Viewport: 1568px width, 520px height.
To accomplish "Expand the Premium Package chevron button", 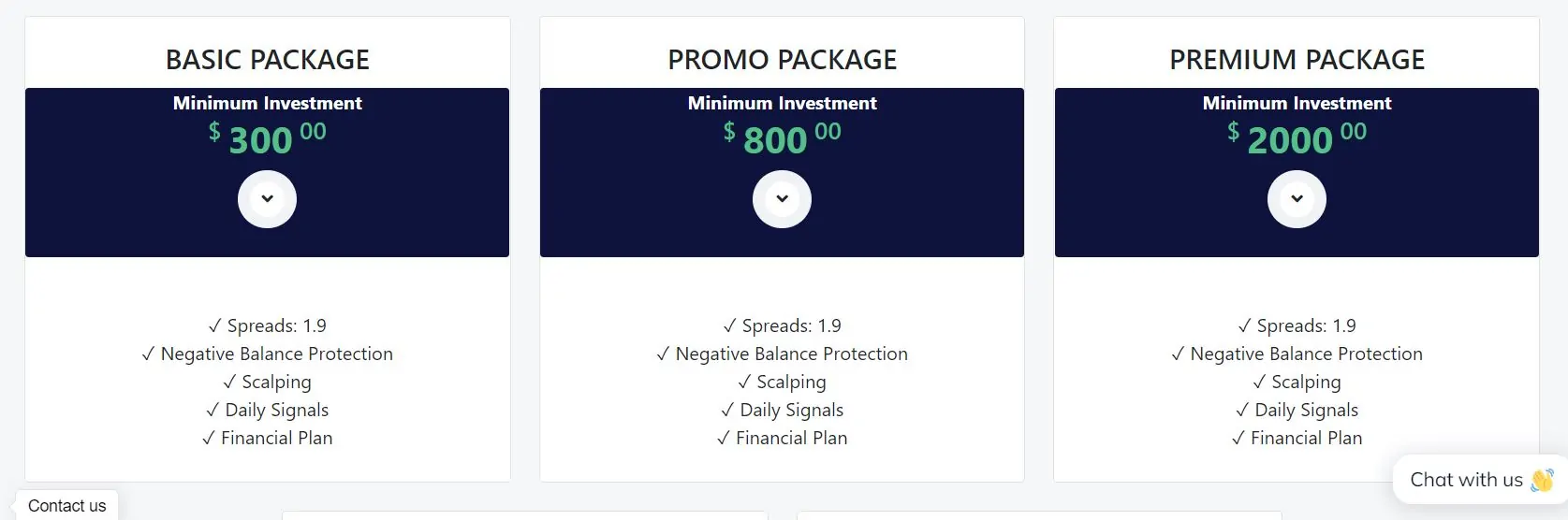I will [1297, 198].
